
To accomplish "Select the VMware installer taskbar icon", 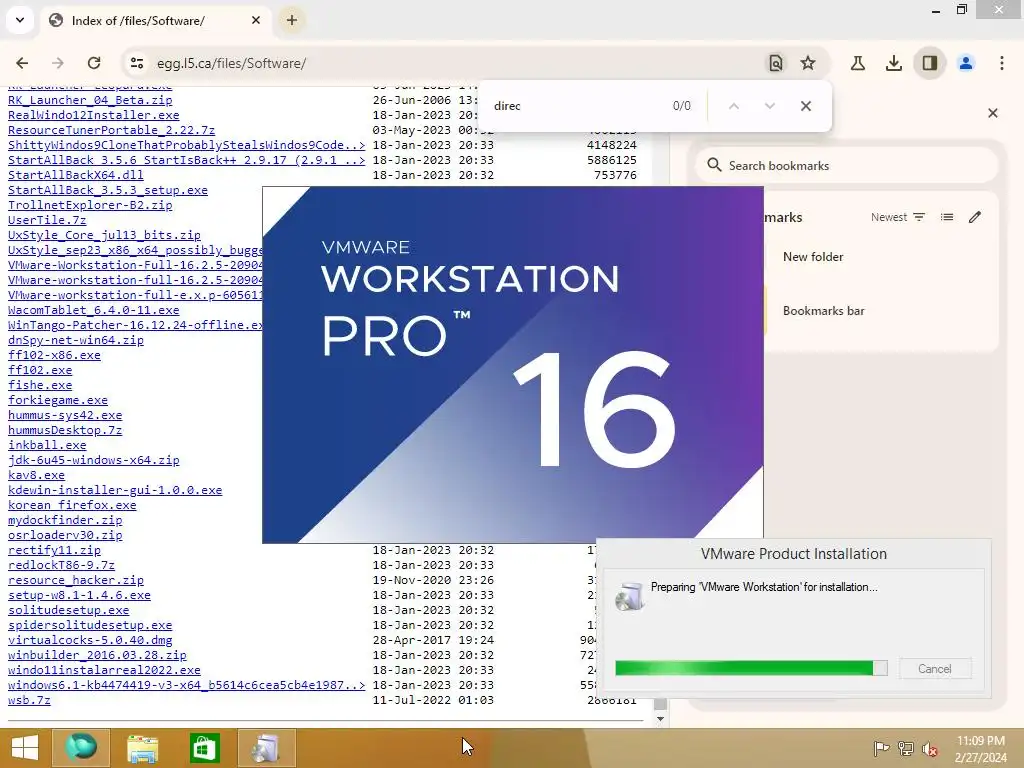I will [x=266, y=748].
